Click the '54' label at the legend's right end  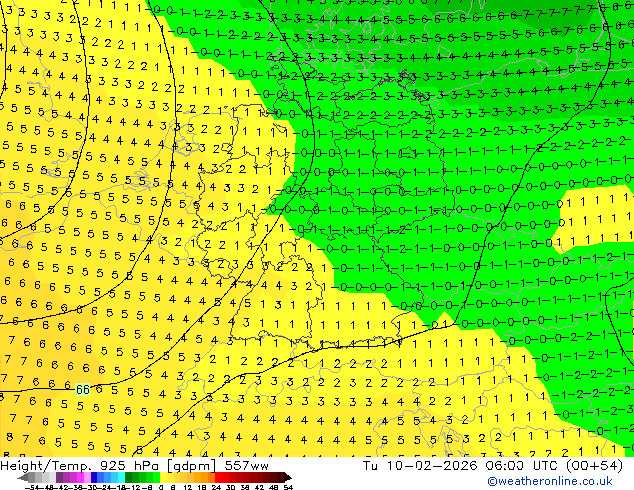tap(288, 487)
